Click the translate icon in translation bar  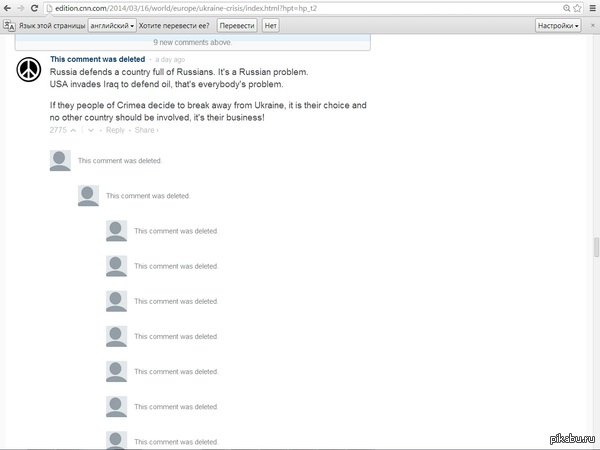click(x=9, y=25)
